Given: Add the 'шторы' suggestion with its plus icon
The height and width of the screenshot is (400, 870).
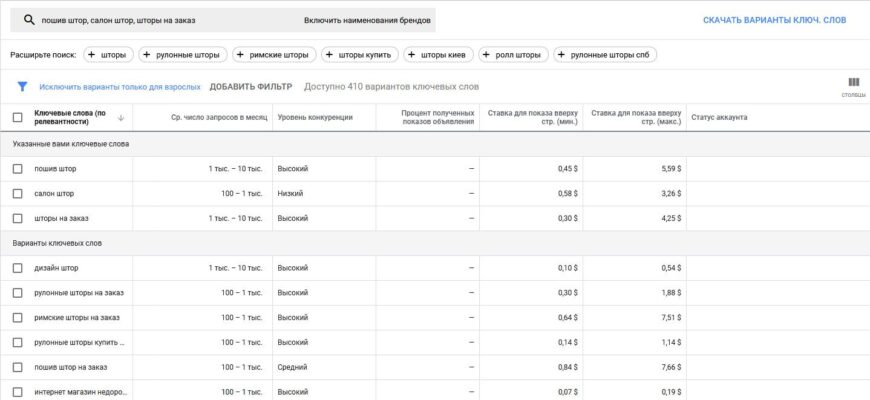Looking at the screenshot, I should pyautogui.click(x=90, y=55).
